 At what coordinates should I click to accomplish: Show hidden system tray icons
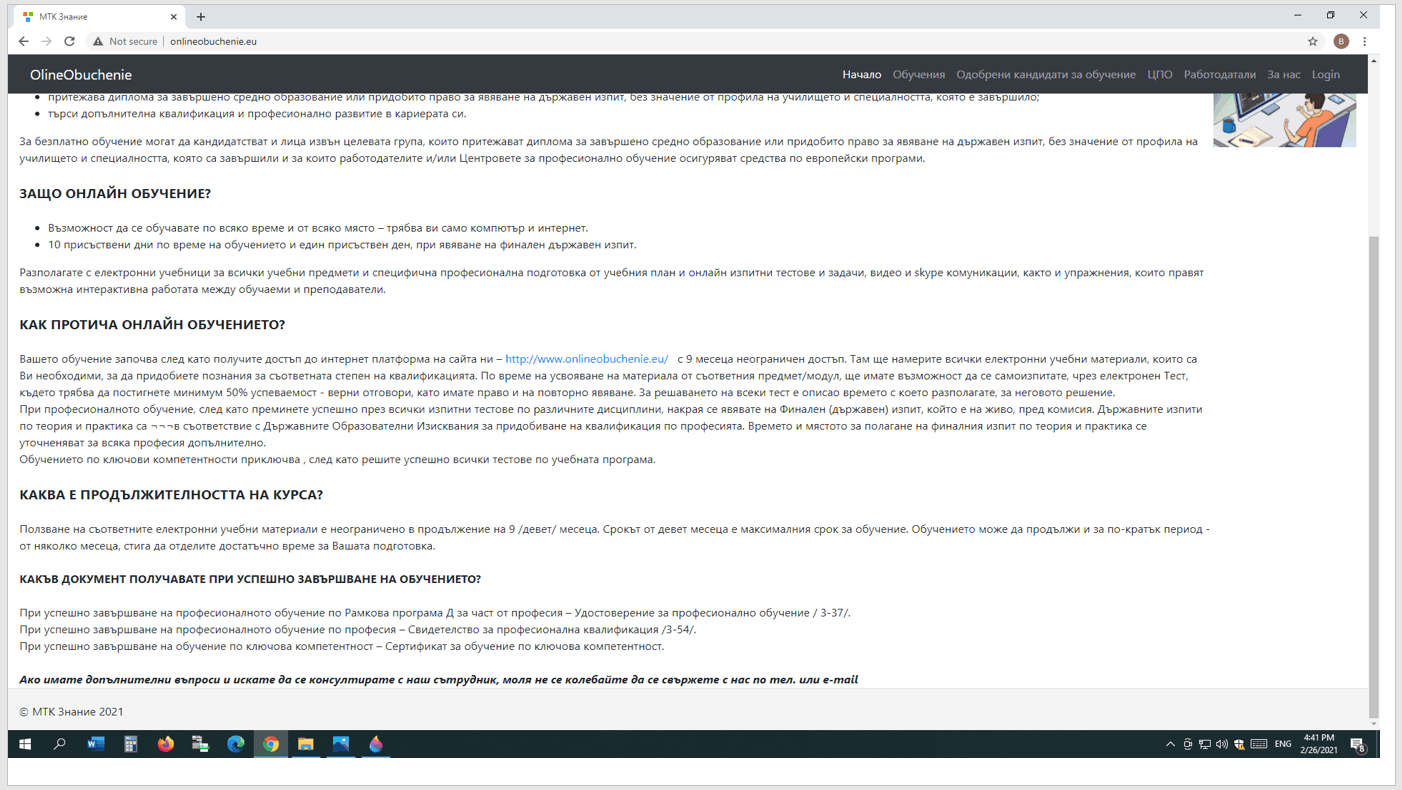point(1170,744)
